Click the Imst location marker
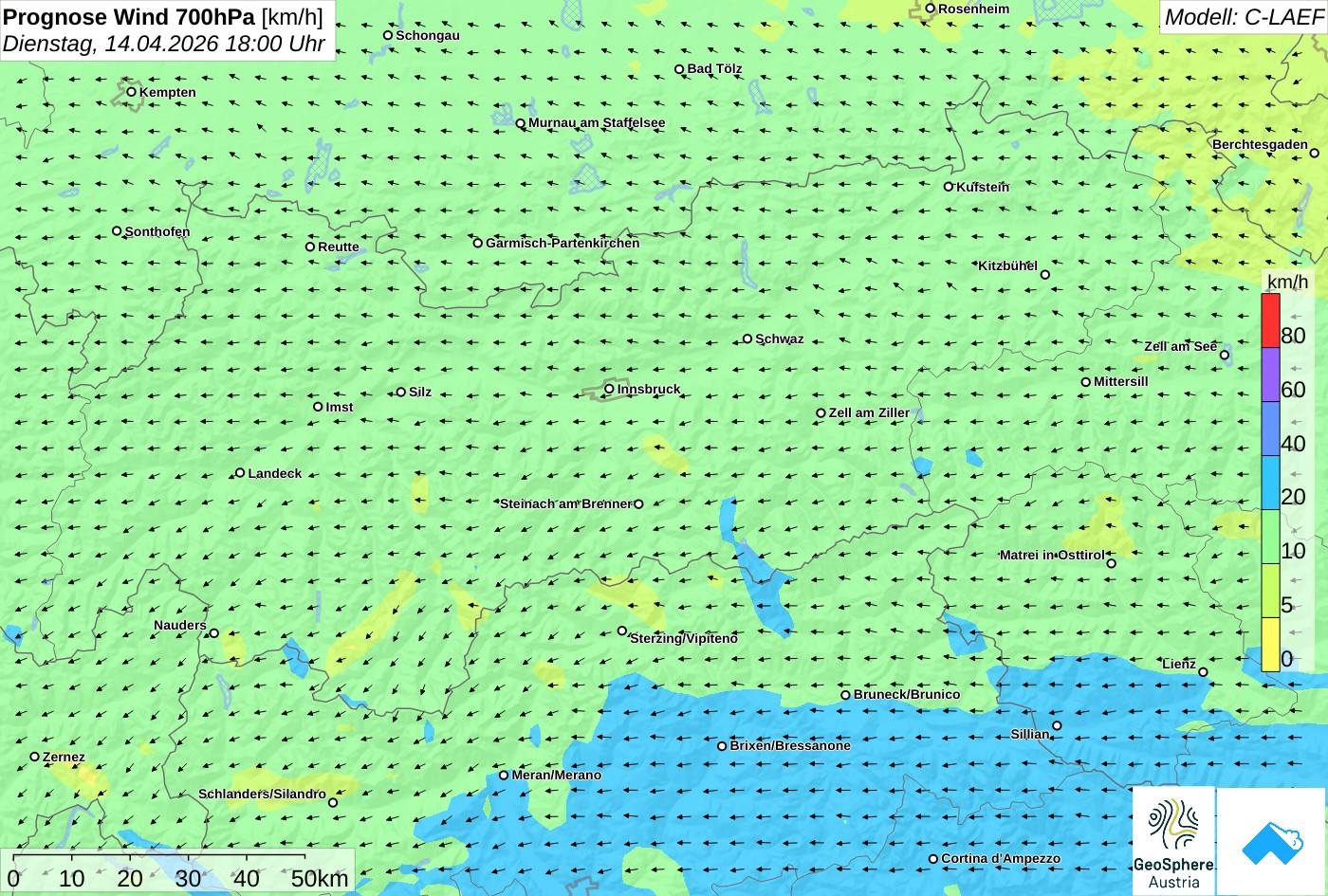 coord(318,407)
